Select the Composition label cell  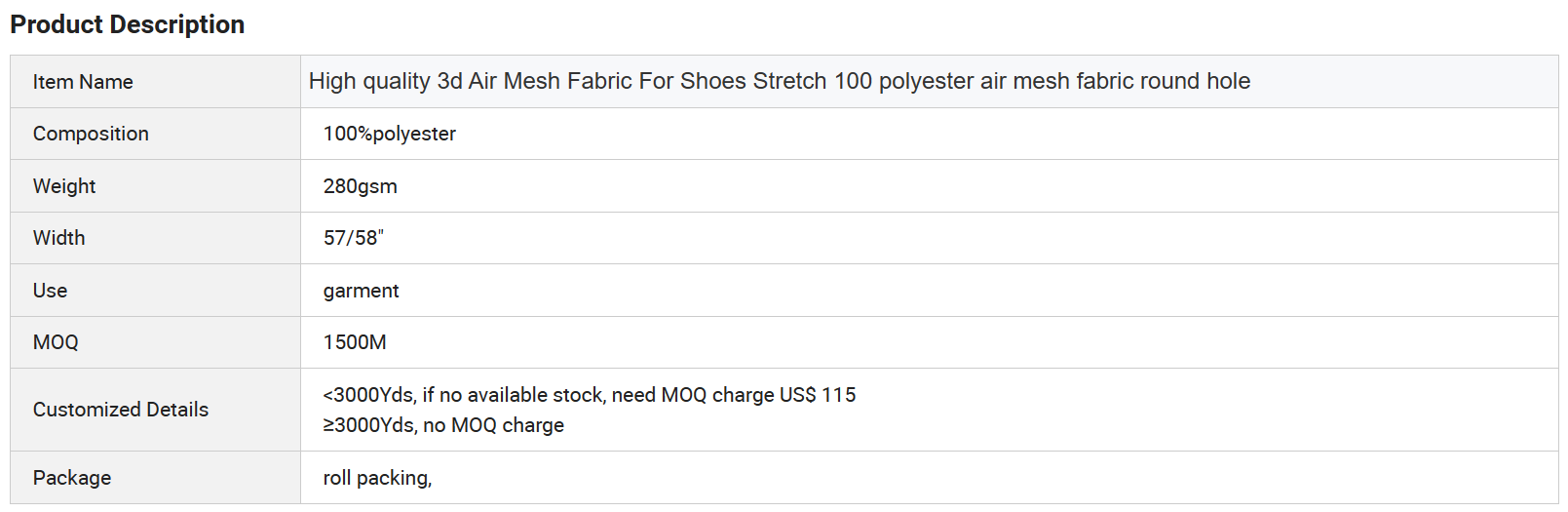[x=155, y=134]
